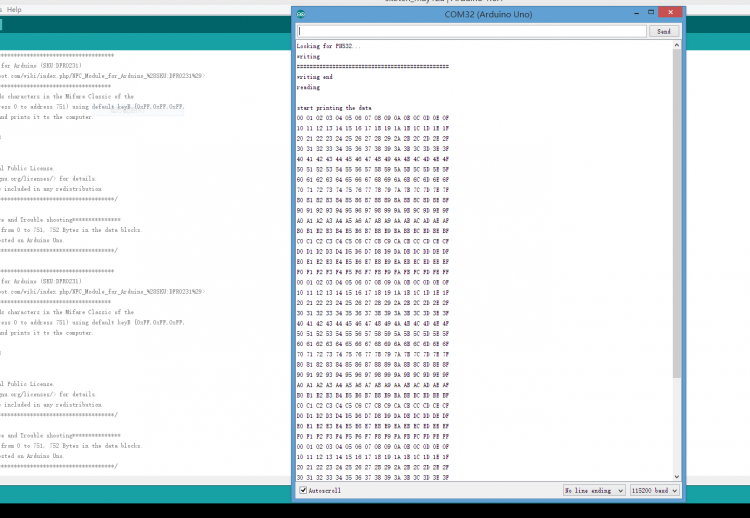Open the No line ending dropdown
Screen dimensions: 750x518
[593, 491]
